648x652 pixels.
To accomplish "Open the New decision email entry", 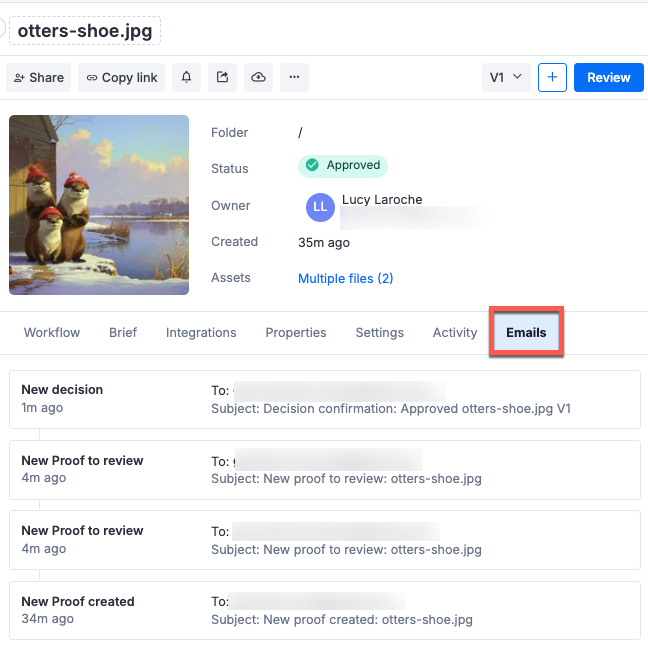I will pyautogui.click(x=324, y=399).
